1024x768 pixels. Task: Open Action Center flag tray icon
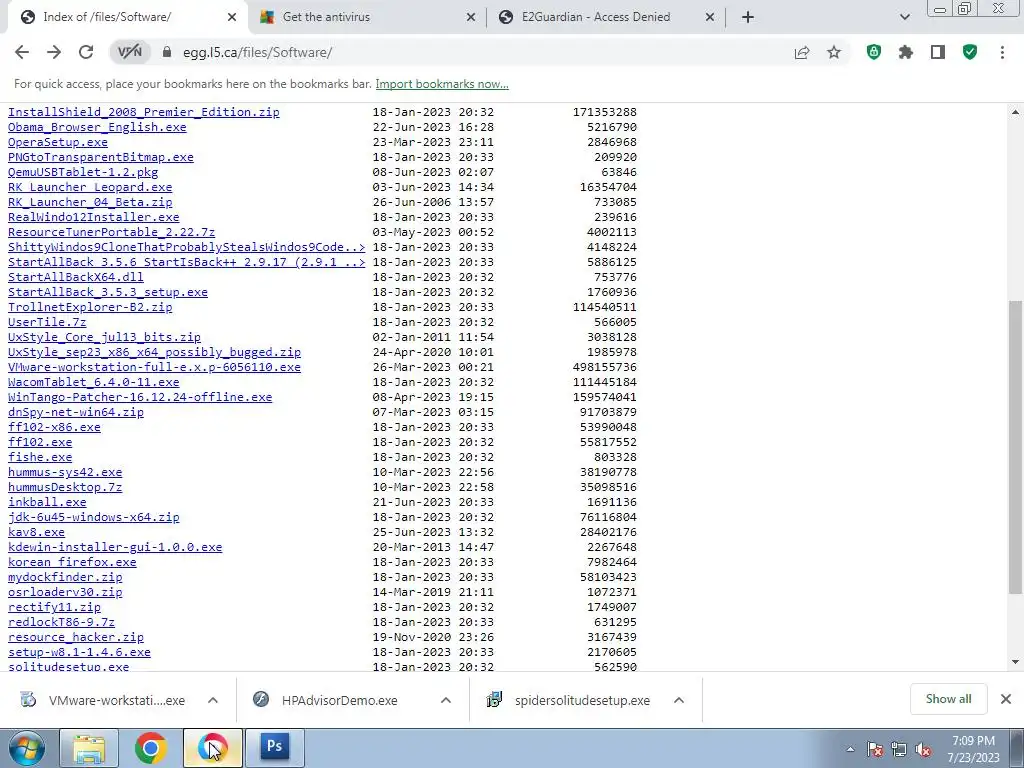pos(875,750)
